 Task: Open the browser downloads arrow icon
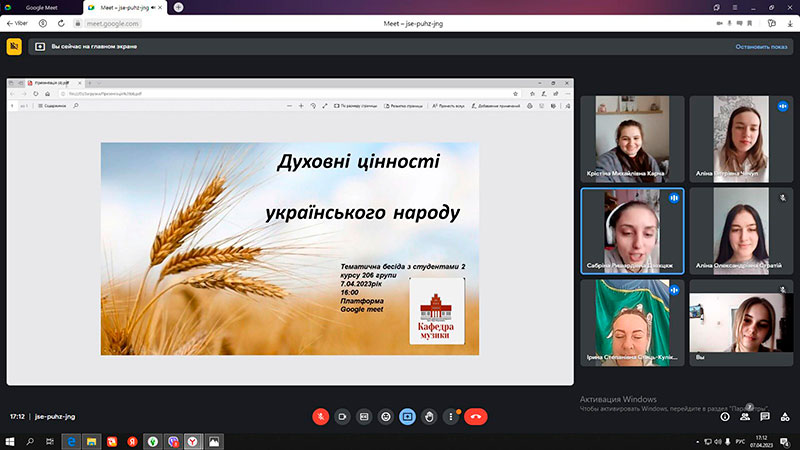pos(790,23)
